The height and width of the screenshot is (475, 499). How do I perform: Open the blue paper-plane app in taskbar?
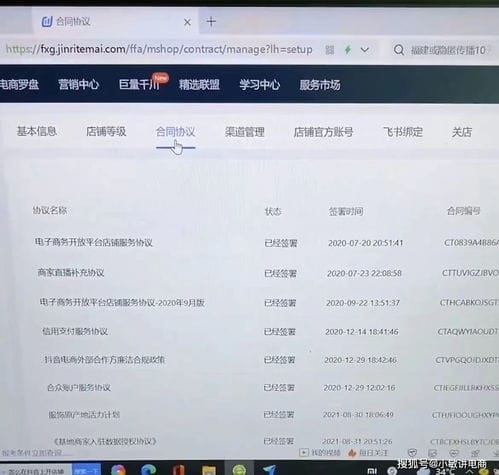tap(269, 470)
